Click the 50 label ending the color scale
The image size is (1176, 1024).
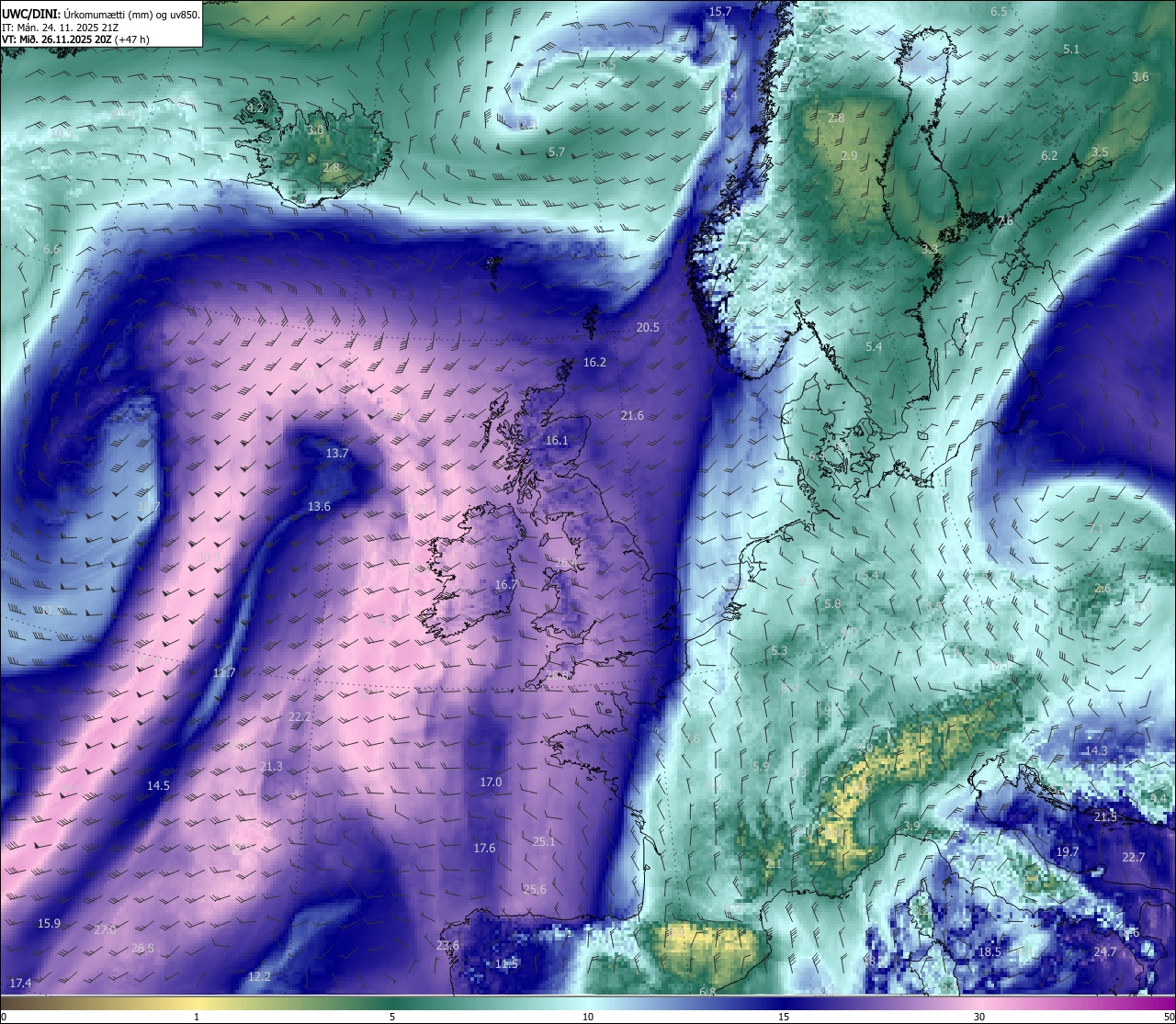click(x=1169, y=1017)
